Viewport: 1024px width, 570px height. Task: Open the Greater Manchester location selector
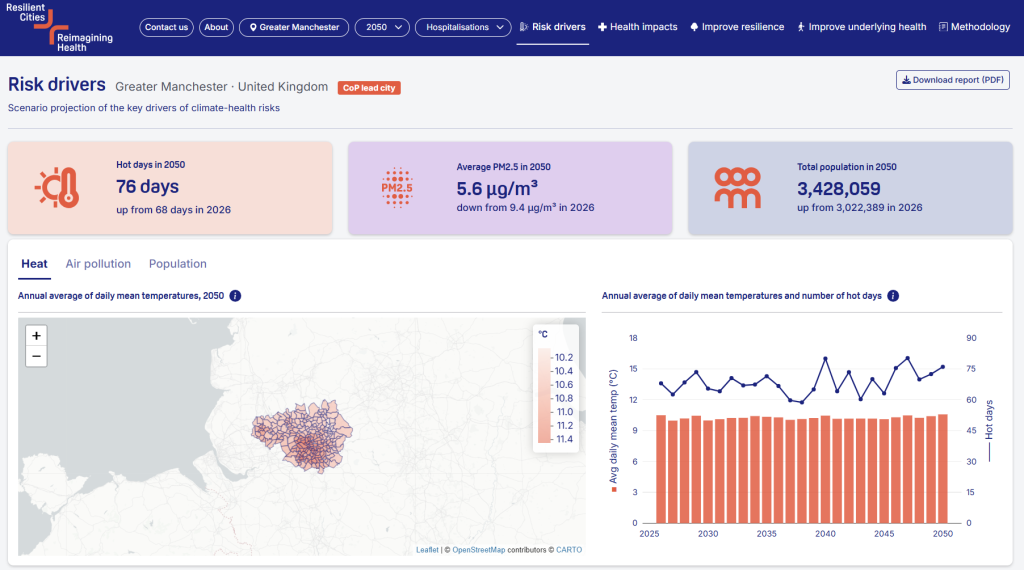click(x=294, y=27)
